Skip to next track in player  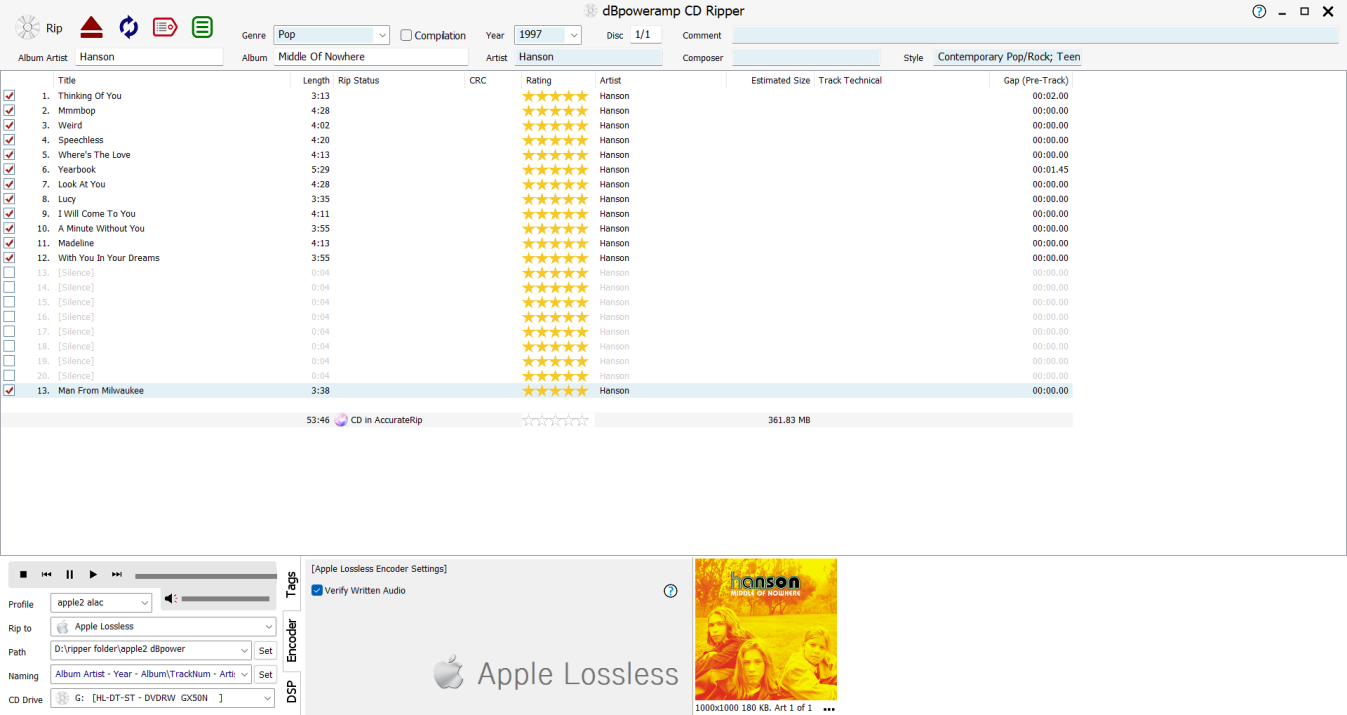pos(117,574)
